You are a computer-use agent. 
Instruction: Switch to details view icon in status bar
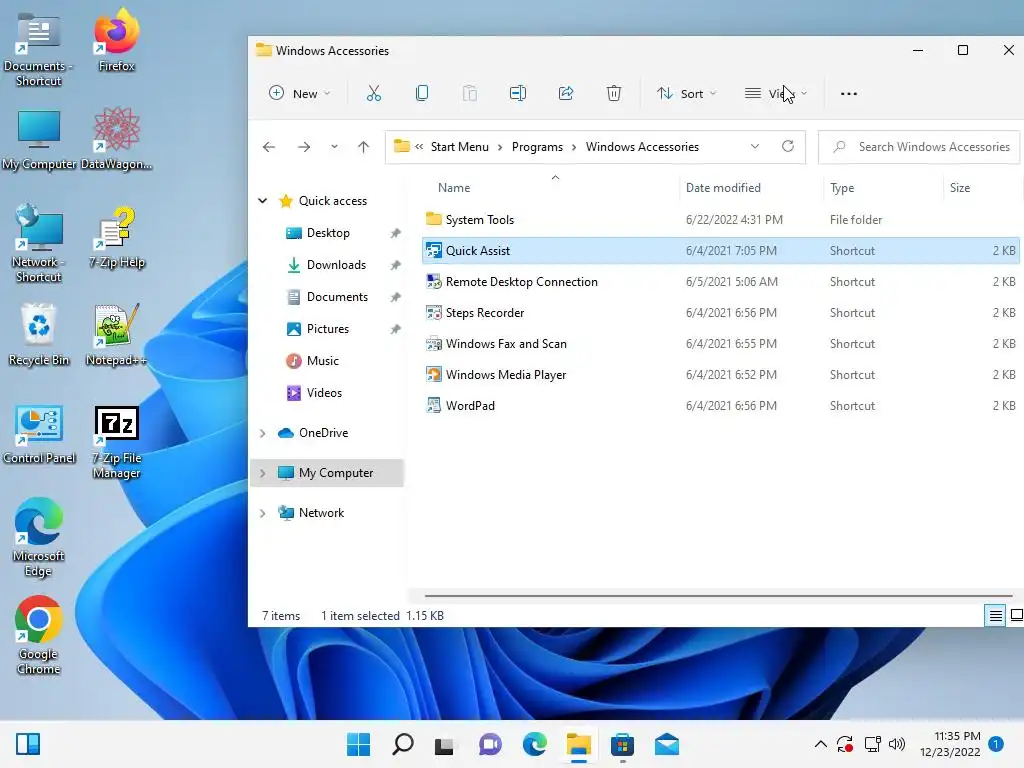pos(995,615)
